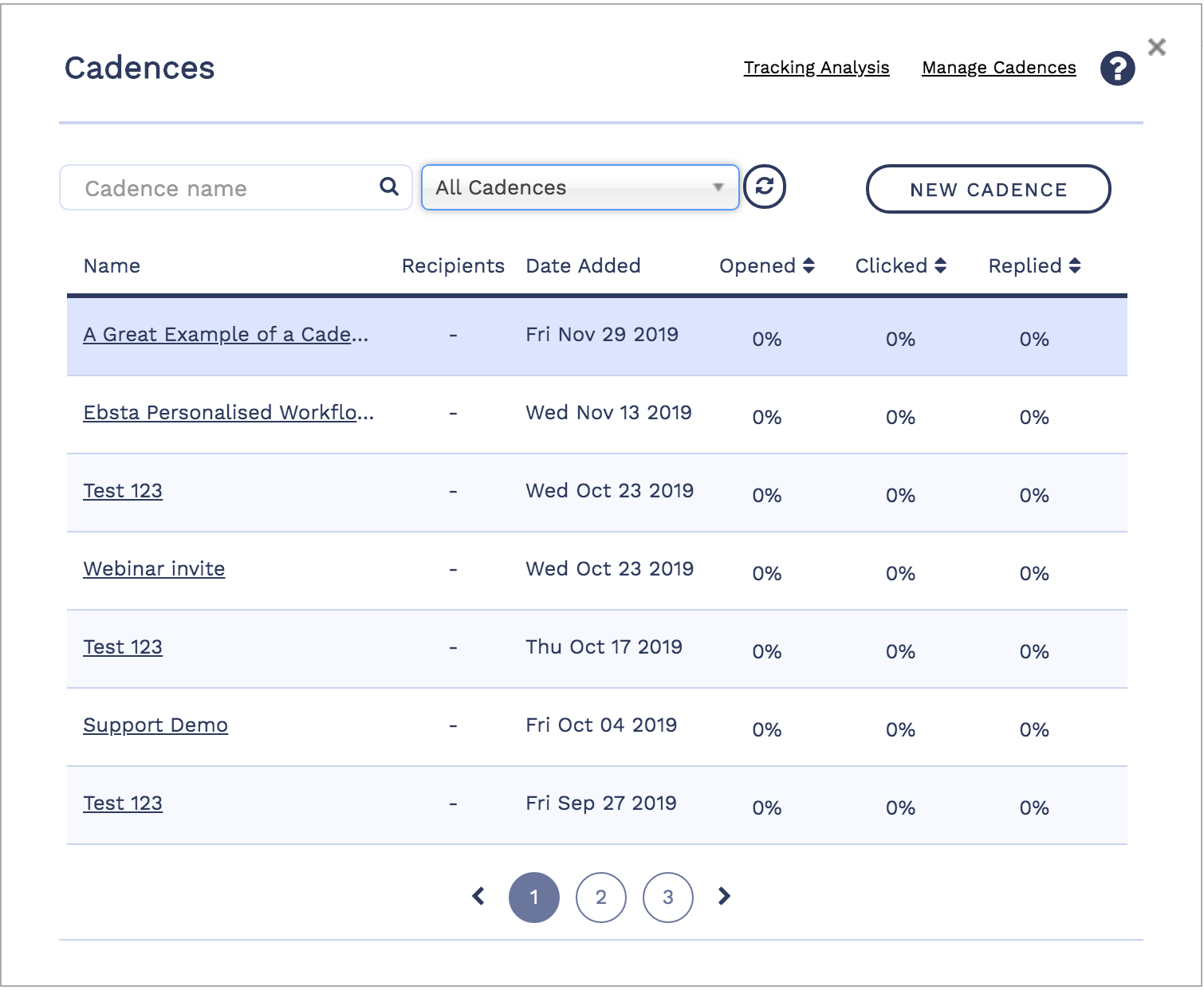The width and height of the screenshot is (1204, 990).
Task: Open the All Cadences dropdown
Action: click(x=580, y=187)
